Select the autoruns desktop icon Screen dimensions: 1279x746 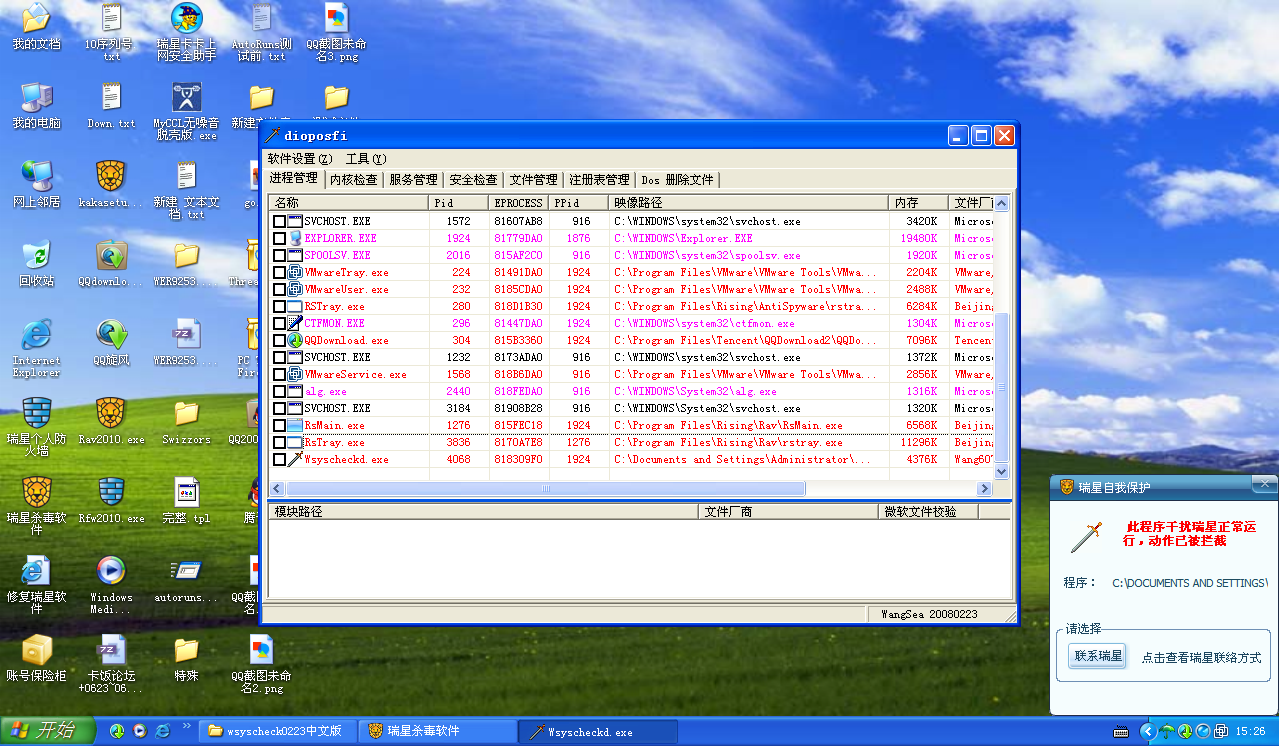186,580
